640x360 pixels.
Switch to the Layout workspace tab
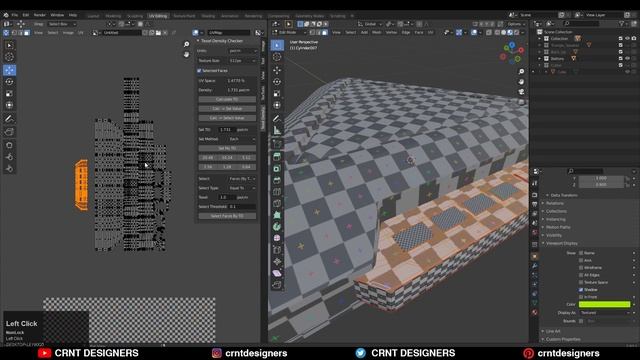pos(93,16)
